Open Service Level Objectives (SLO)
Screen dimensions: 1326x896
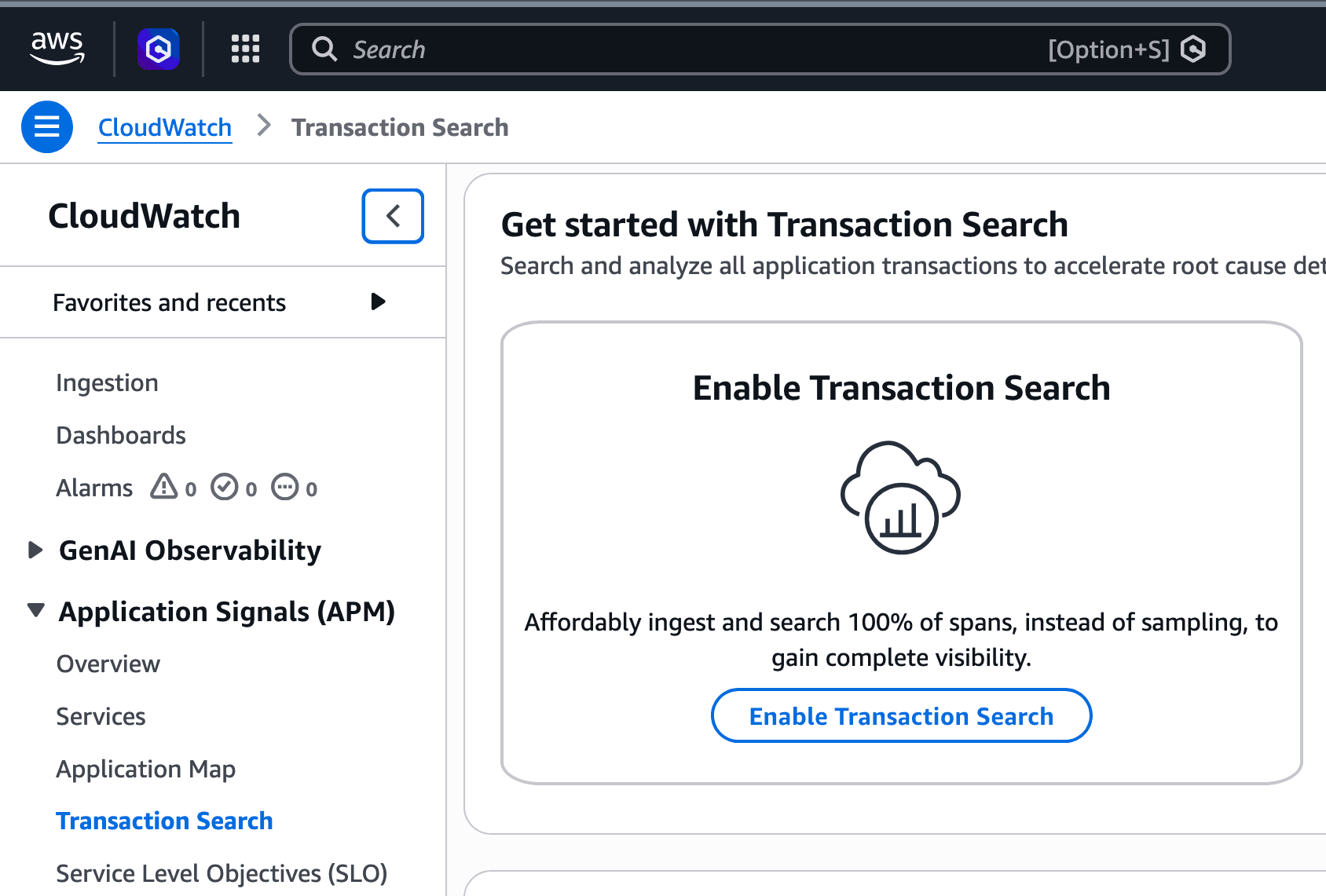point(222,873)
